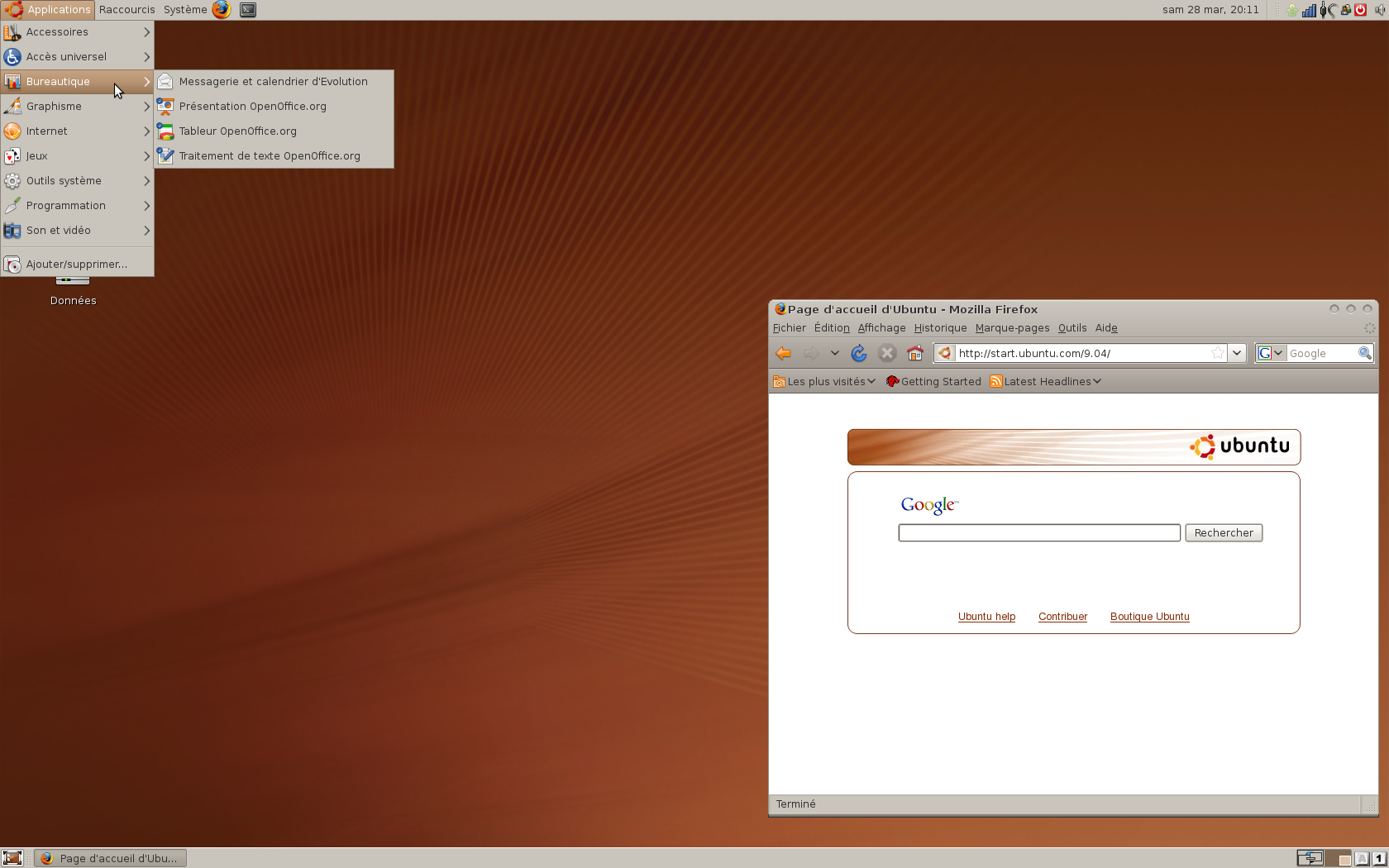The width and height of the screenshot is (1389, 868).
Task: Click the search magnifier icon
Action: tap(1365, 353)
